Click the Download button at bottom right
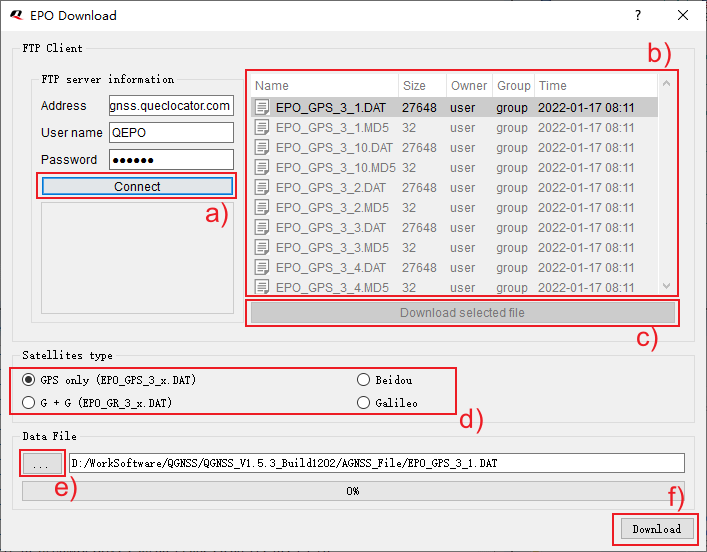This screenshot has width=707, height=552. [x=656, y=528]
